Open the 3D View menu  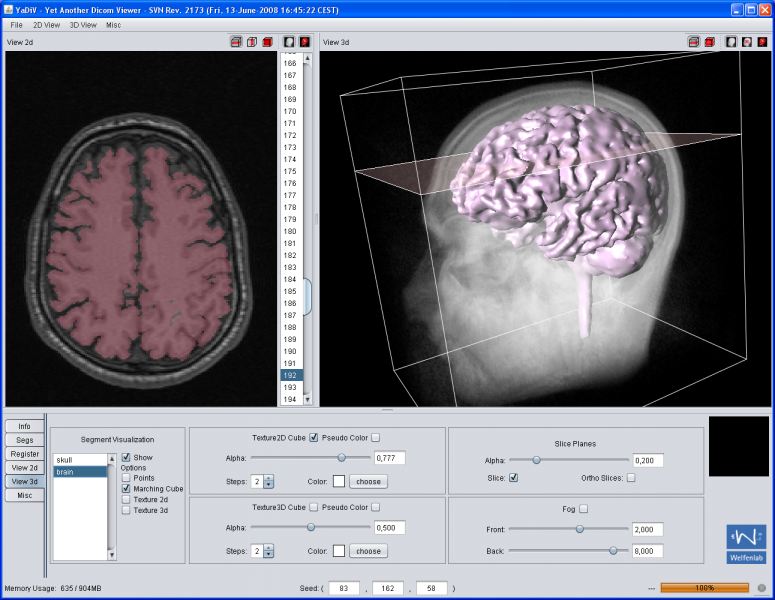(83, 24)
